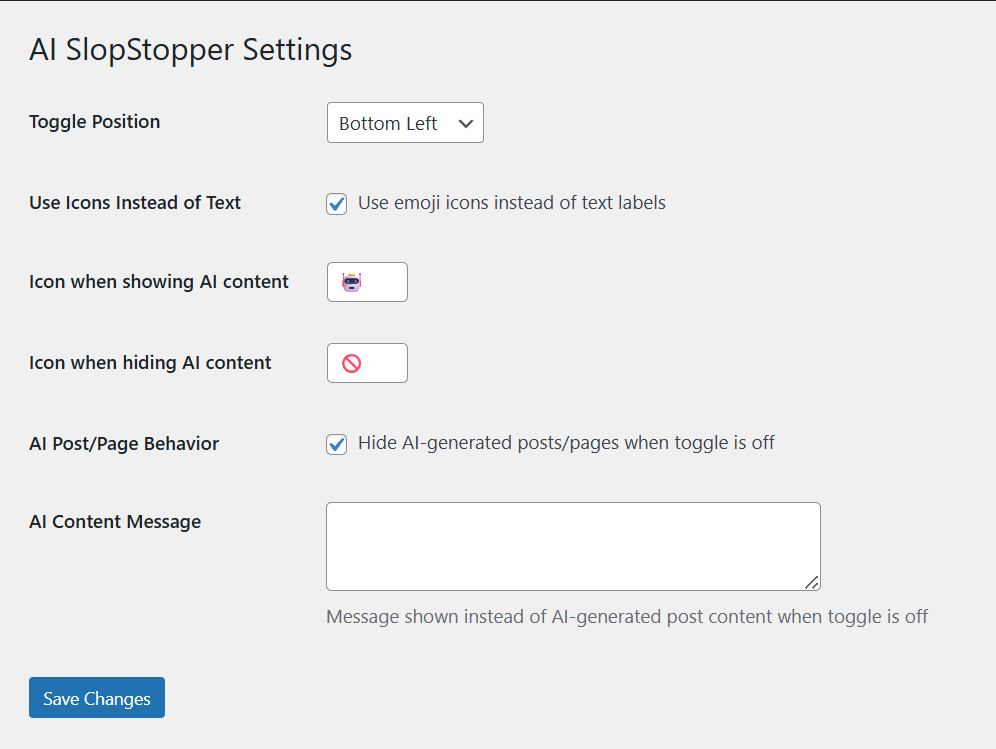Click the Use Icons Instead of Text label
Viewport: 996px width, 749px height.
click(135, 203)
